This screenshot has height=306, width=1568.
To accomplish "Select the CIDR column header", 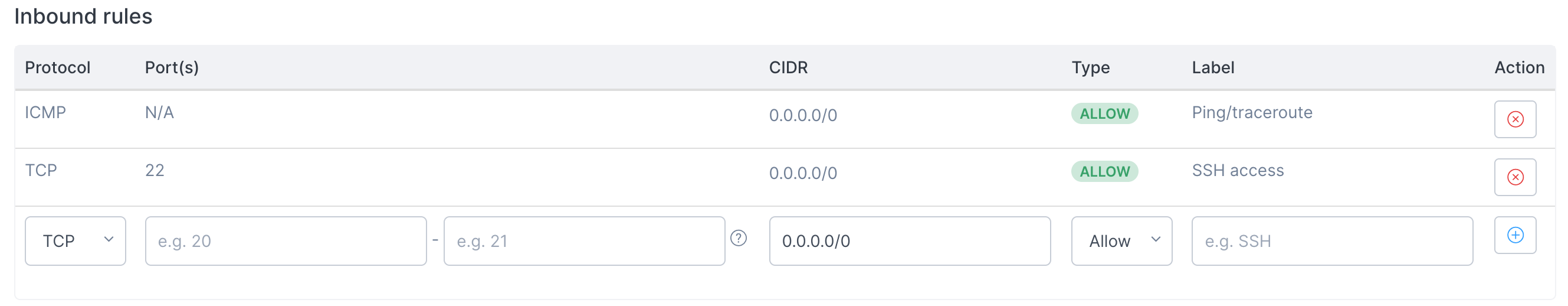I will (788, 68).
